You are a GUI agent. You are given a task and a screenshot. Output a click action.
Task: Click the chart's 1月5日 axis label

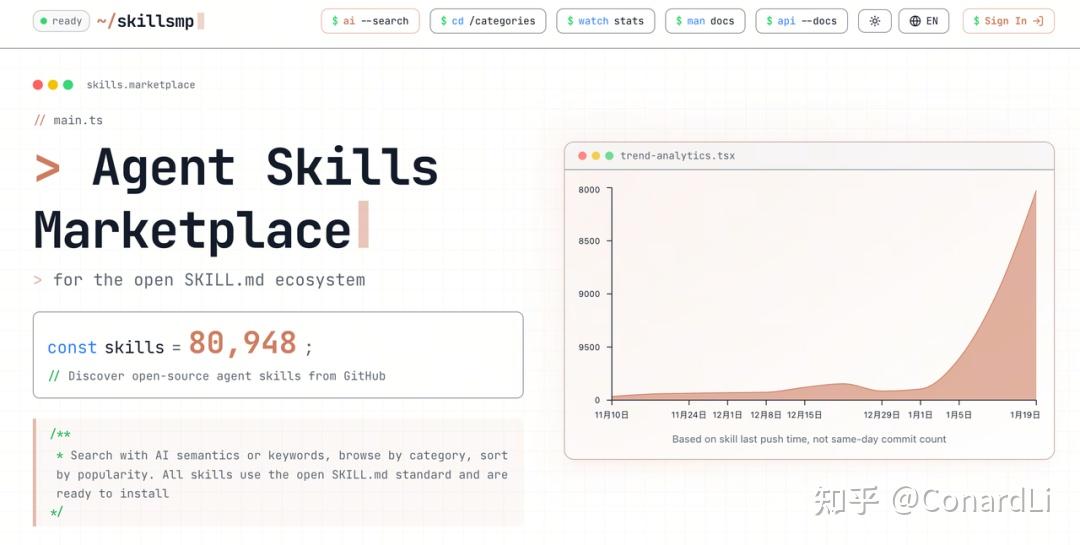958,415
